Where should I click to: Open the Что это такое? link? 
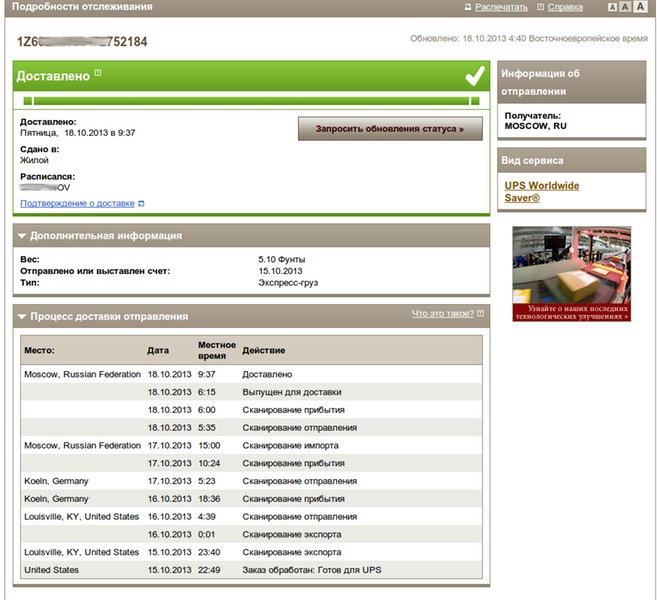pyautogui.click(x=443, y=313)
